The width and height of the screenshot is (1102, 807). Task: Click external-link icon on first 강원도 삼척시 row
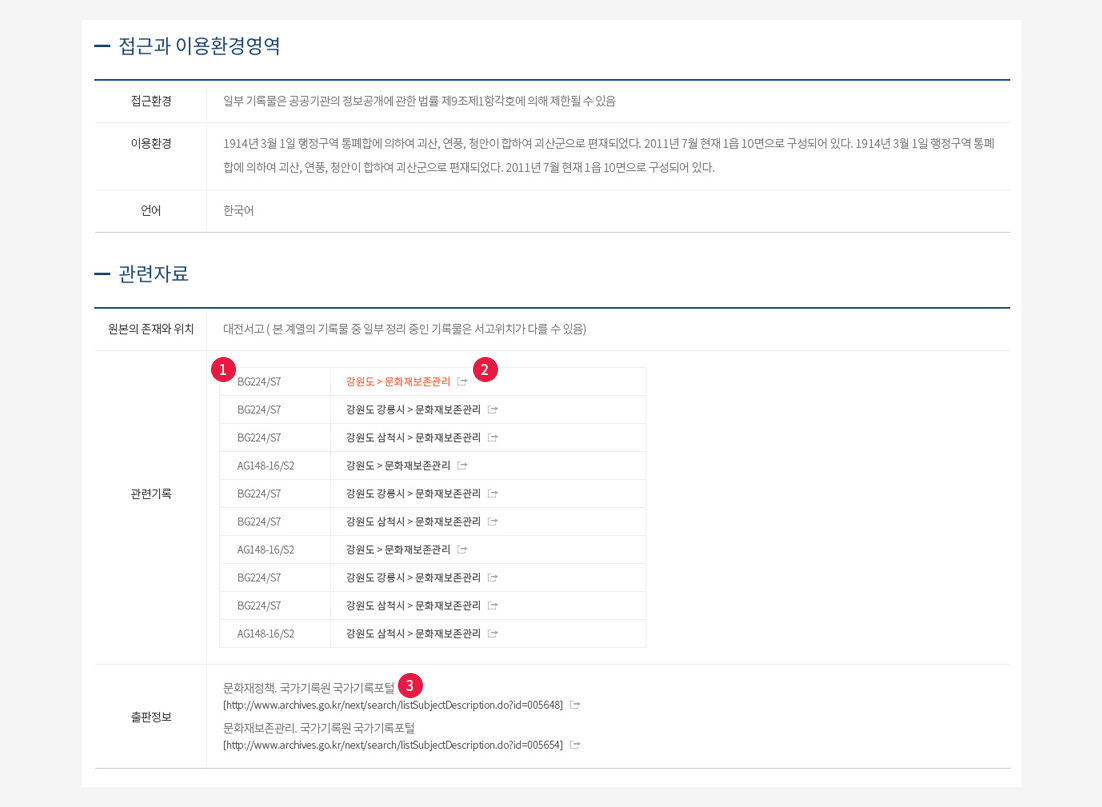coord(493,438)
